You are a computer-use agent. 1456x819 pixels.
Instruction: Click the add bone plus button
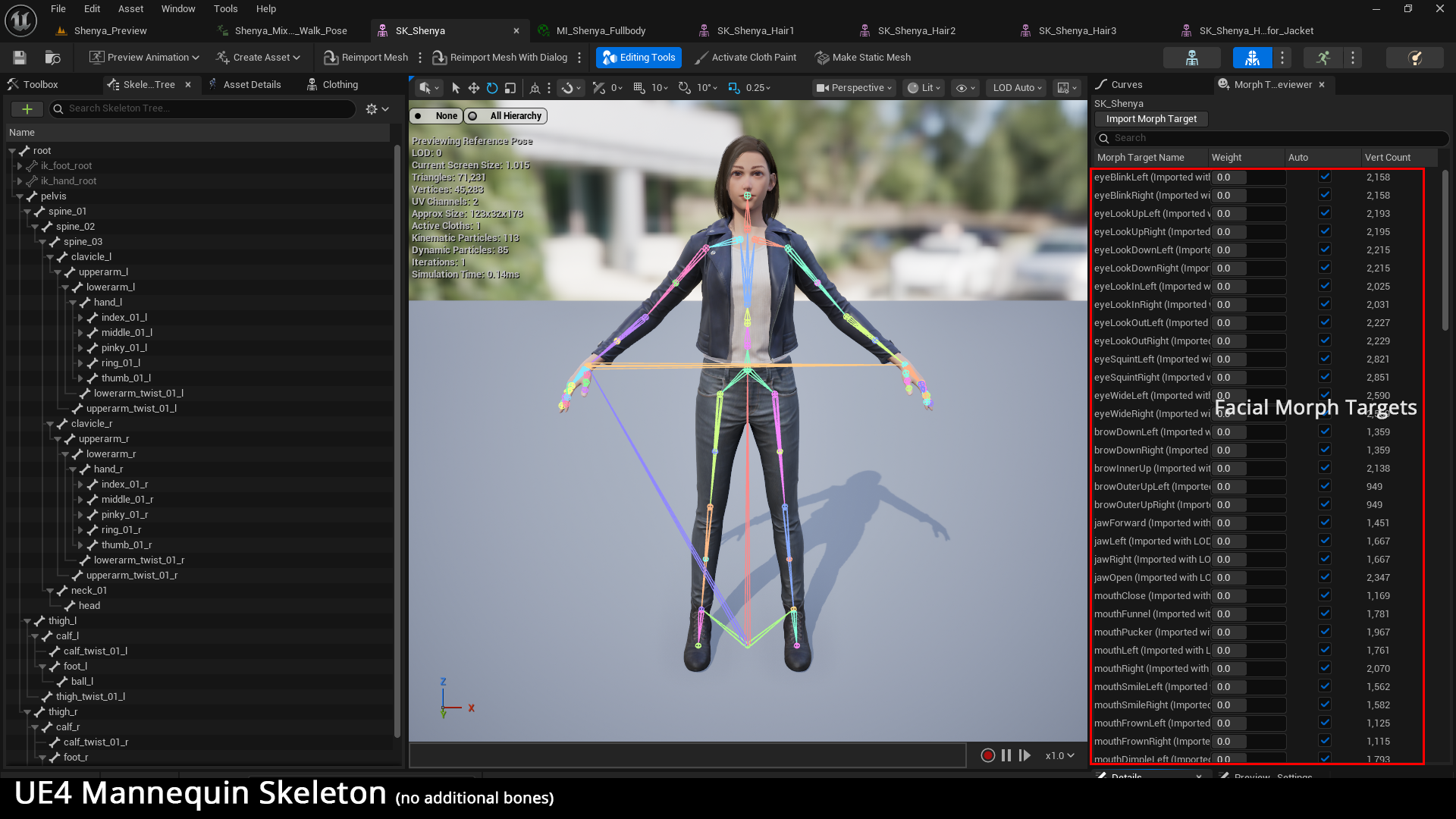[27, 109]
